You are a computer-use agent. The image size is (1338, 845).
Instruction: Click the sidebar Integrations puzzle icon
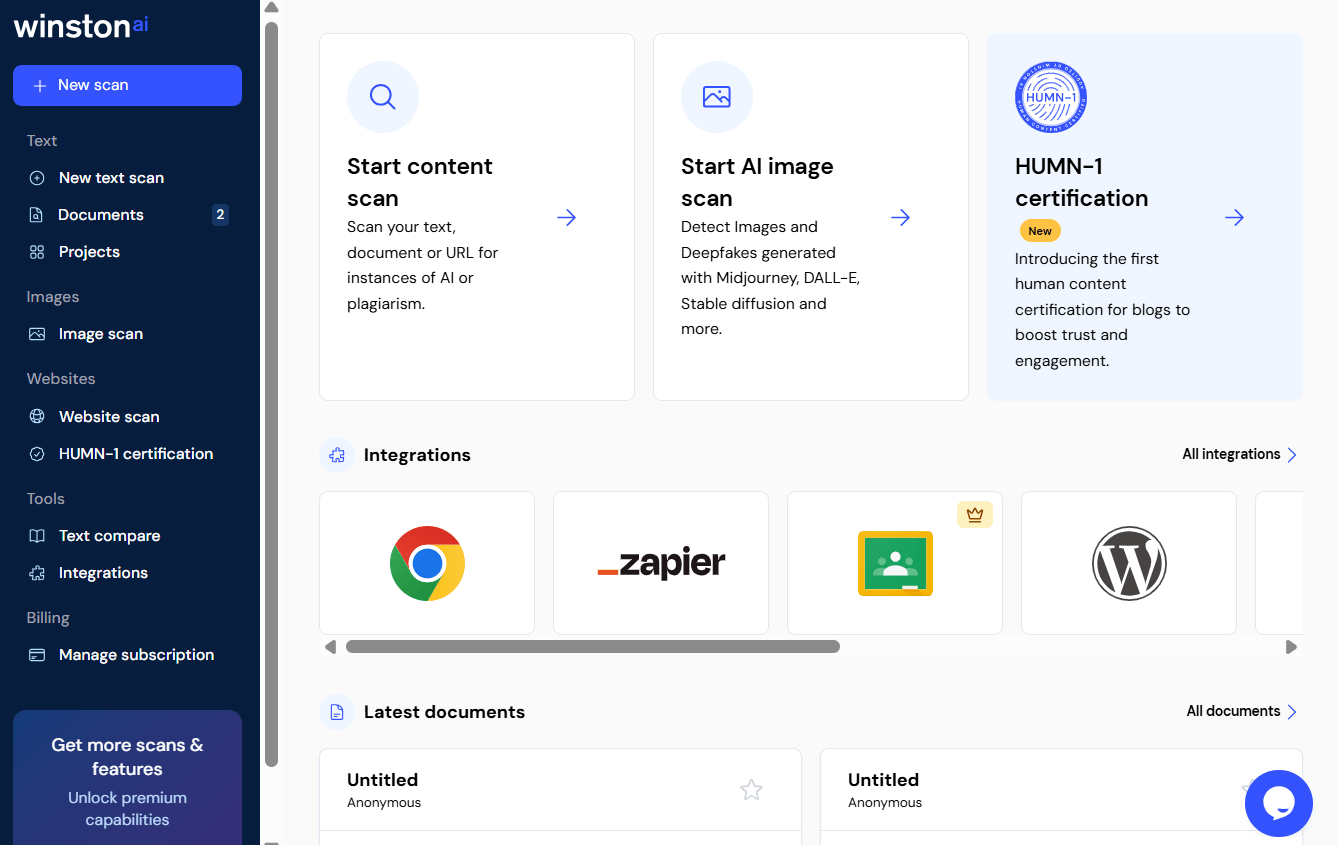pyautogui.click(x=37, y=573)
